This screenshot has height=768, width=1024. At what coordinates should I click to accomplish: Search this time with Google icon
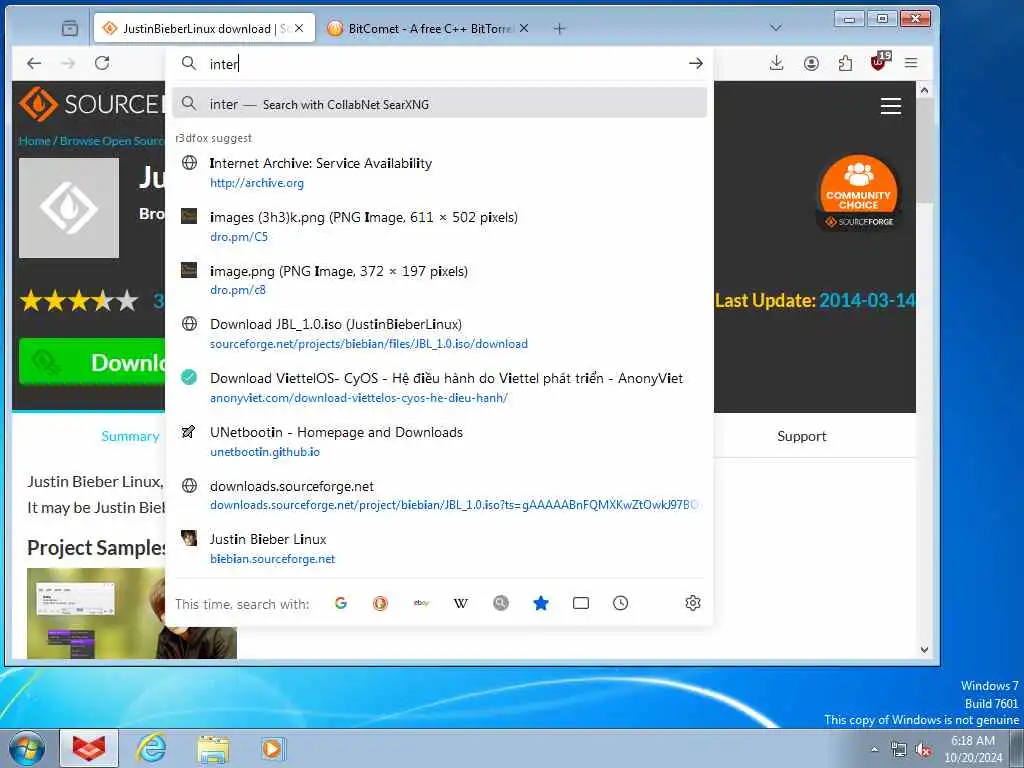point(341,603)
